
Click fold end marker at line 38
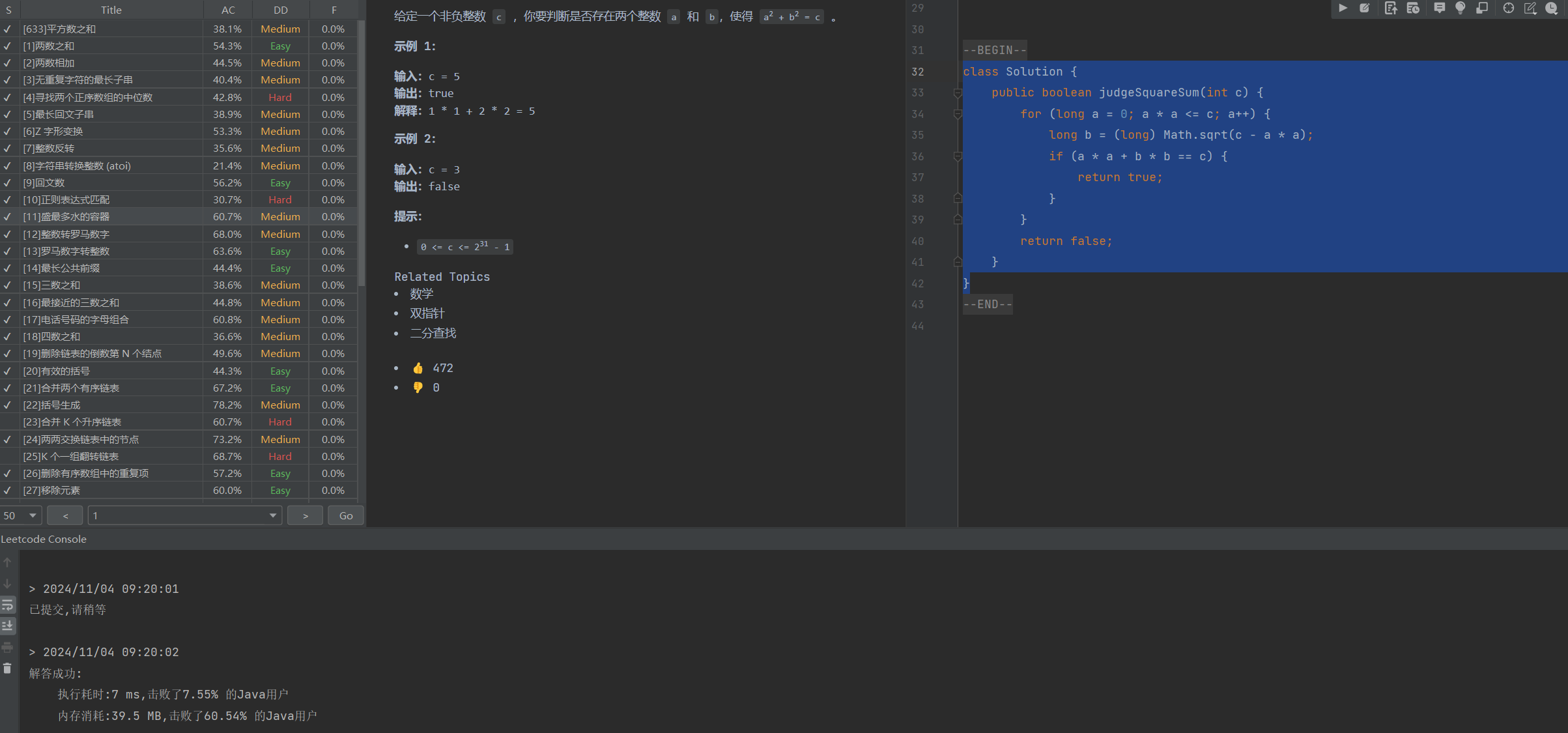pos(958,198)
